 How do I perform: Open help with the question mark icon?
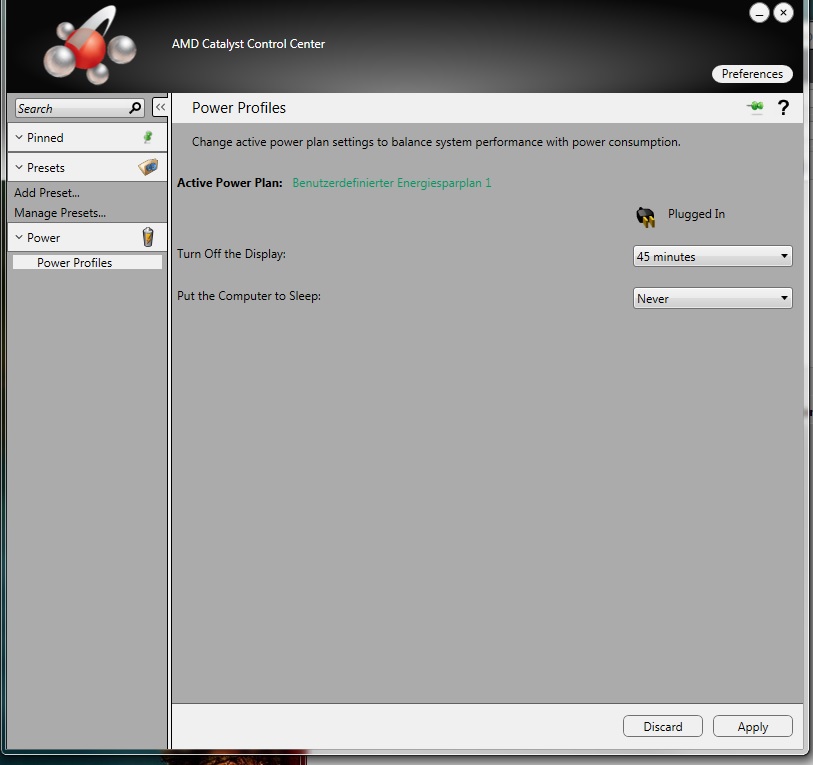783,107
